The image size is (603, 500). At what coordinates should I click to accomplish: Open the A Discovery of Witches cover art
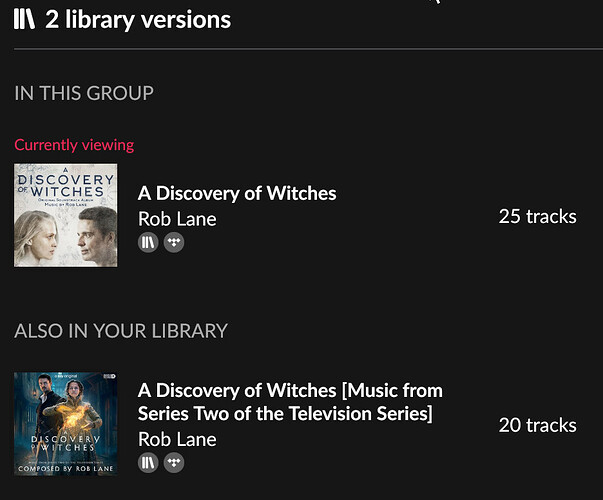[66, 215]
